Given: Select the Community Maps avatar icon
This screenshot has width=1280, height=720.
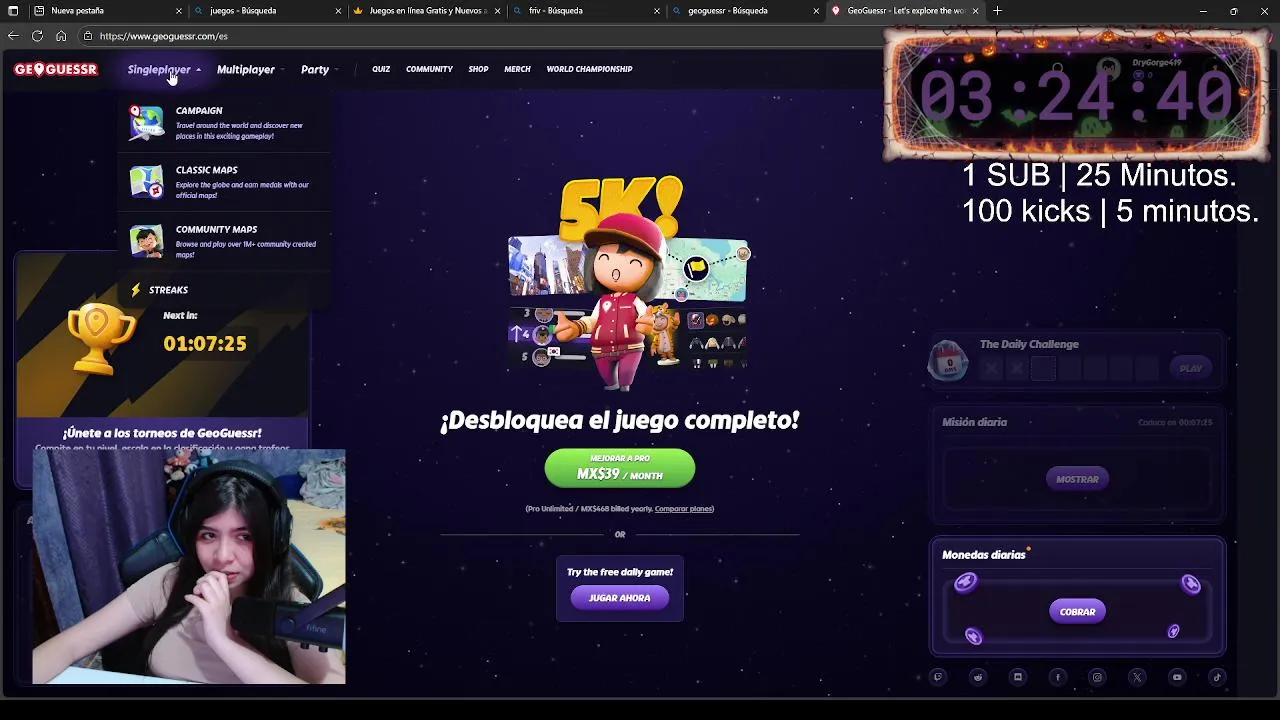Looking at the screenshot, I should pos(146,241).
